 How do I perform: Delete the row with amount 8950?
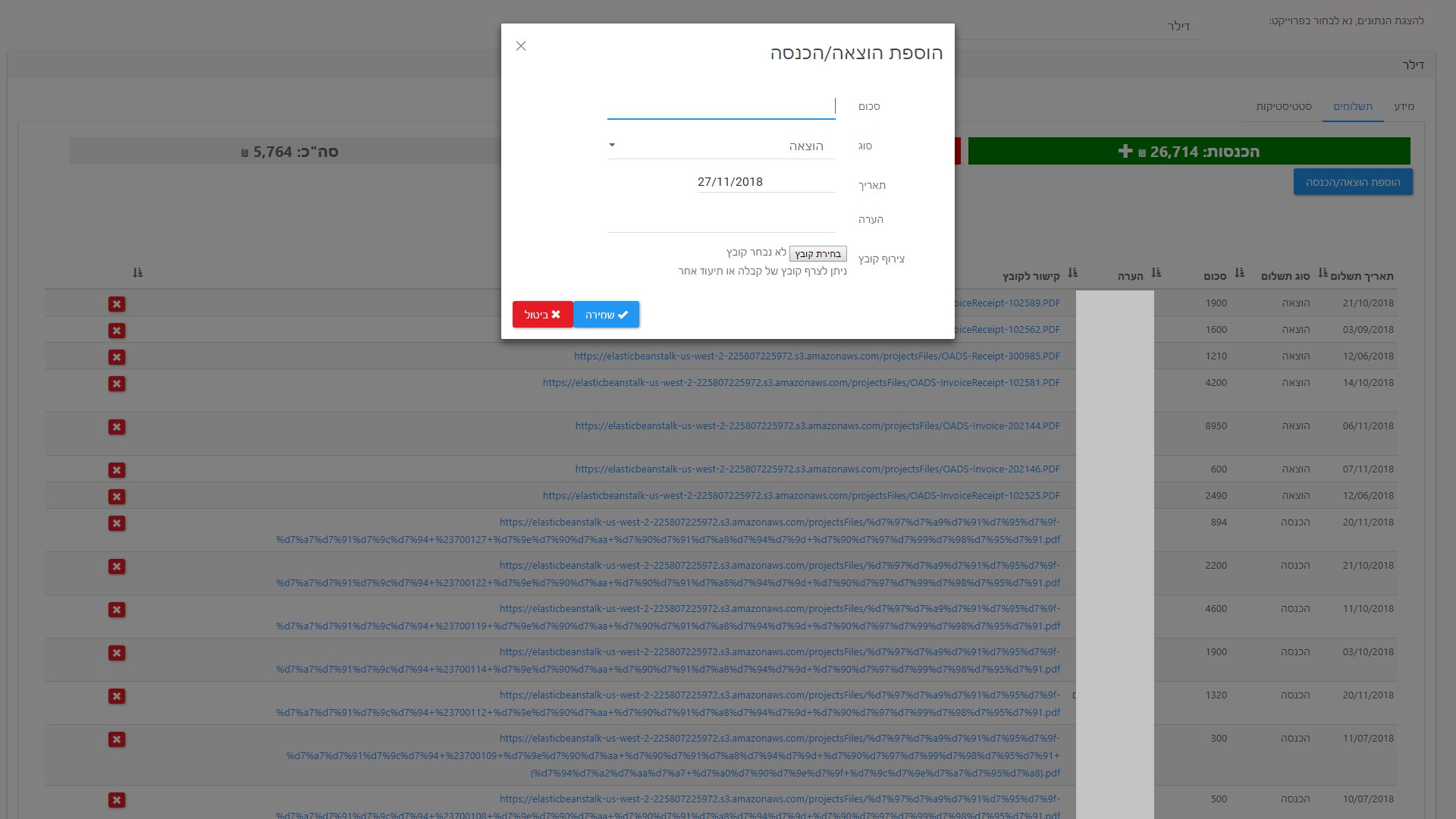point(117,427)
